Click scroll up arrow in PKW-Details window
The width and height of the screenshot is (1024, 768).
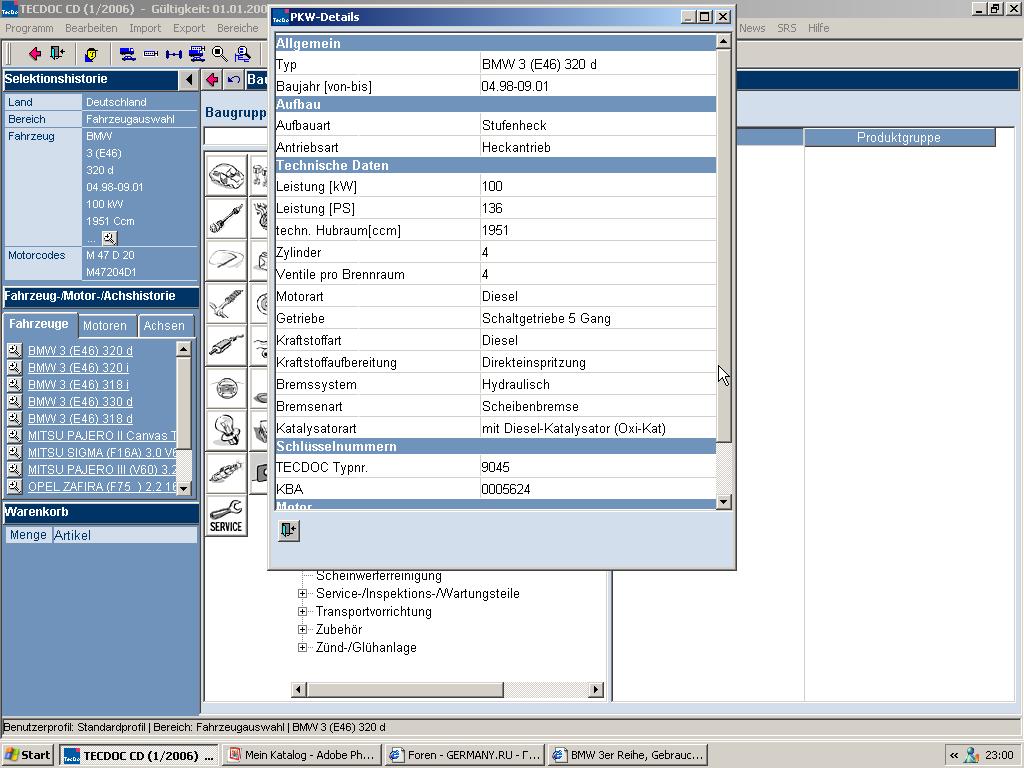pyautogui.click(x=723, y=42)
